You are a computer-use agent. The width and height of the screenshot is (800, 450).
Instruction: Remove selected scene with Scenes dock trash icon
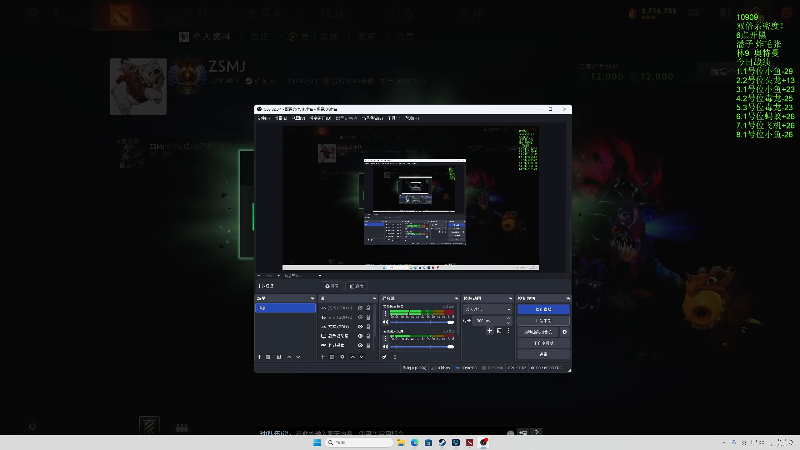tap(268, 357)
